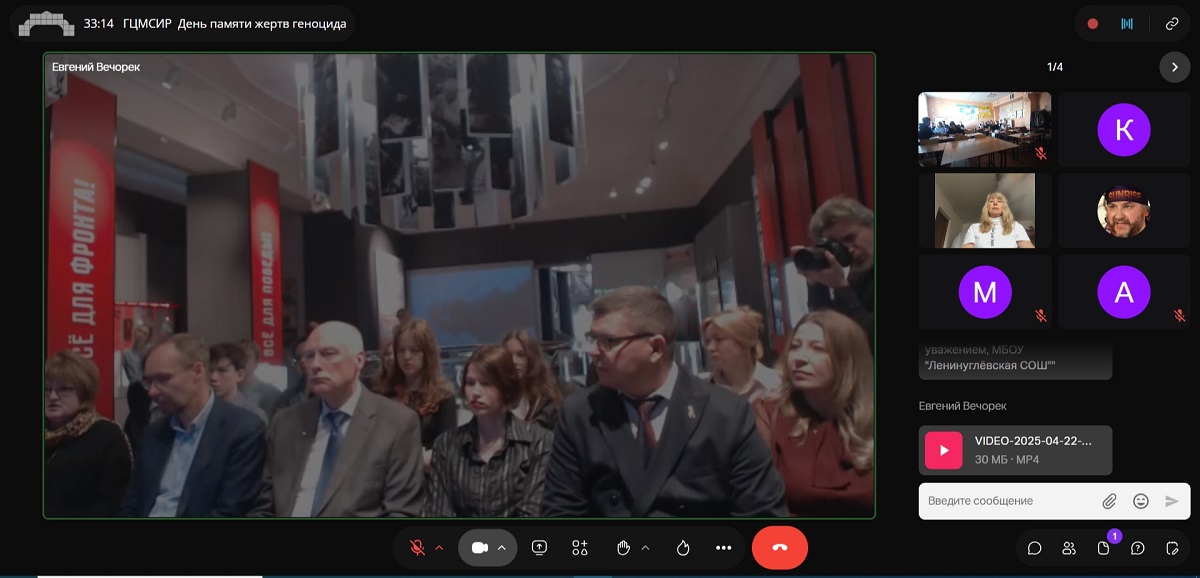The height and width of the screenshot is (578, 1200).
Task: Start screen sharing
Action: 540,548
